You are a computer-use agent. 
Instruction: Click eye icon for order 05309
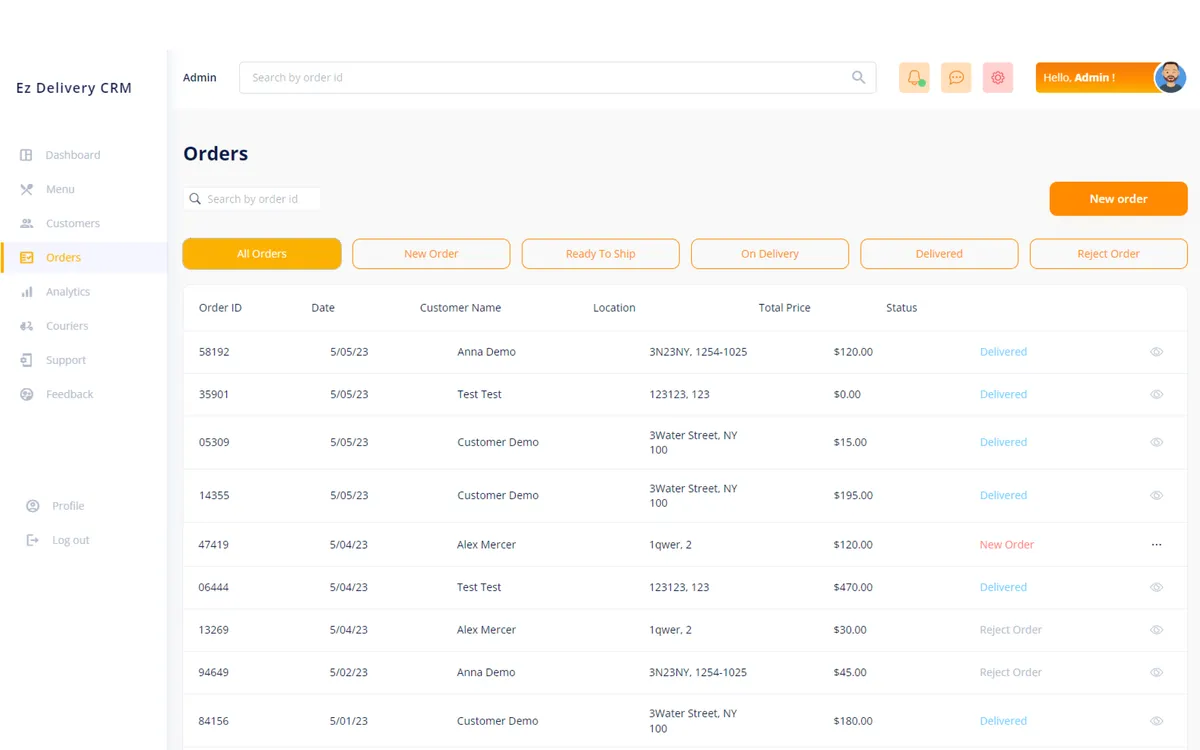coord(1156,442)
